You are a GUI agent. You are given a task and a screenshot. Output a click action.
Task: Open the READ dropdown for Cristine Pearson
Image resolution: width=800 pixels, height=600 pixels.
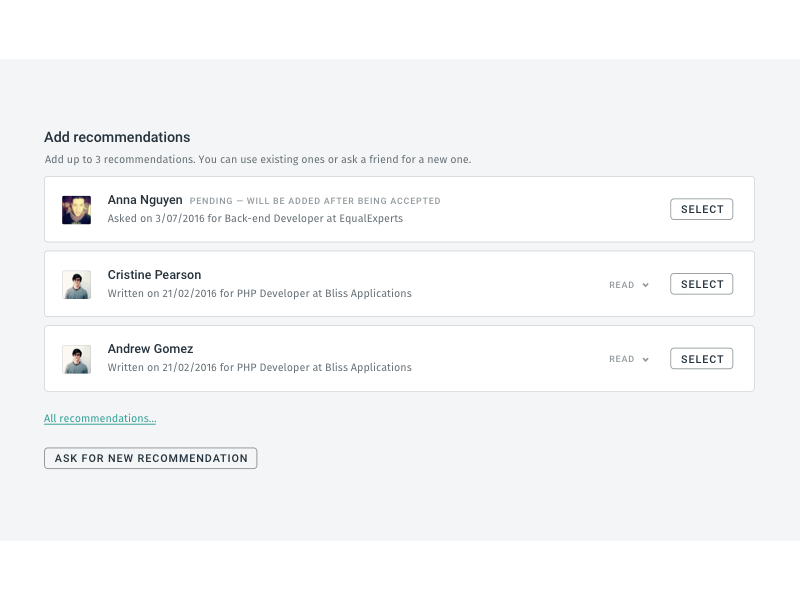point(627,284)
